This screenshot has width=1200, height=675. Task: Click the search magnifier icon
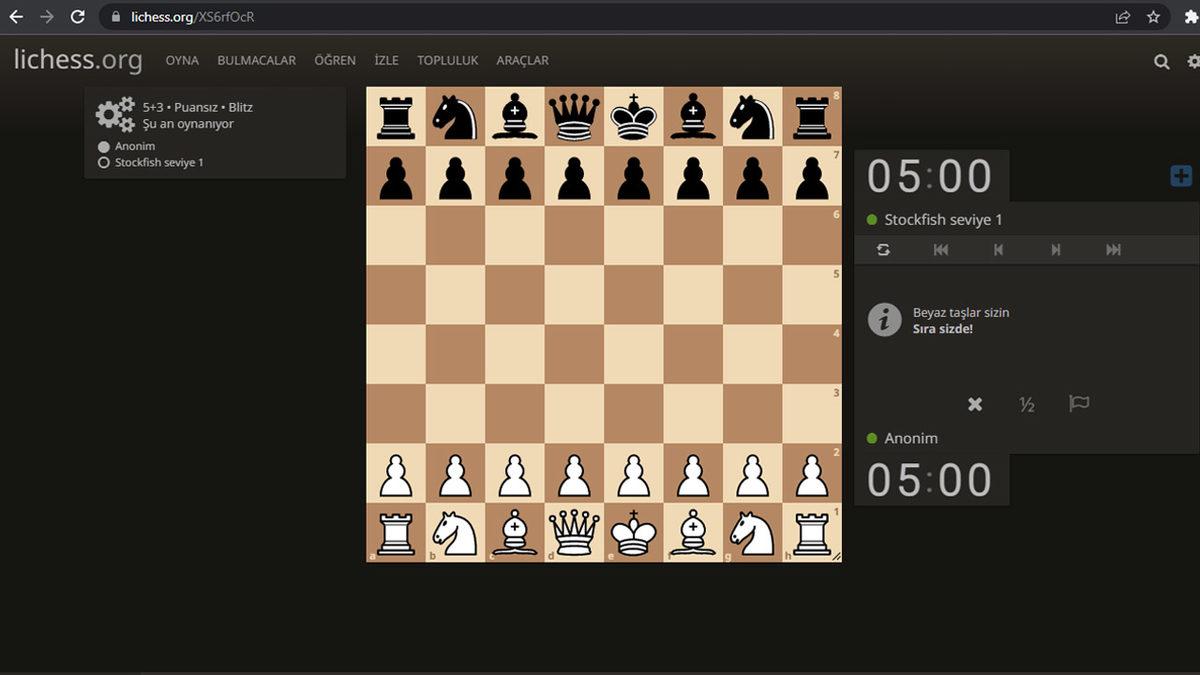(x=1161, y=61)
